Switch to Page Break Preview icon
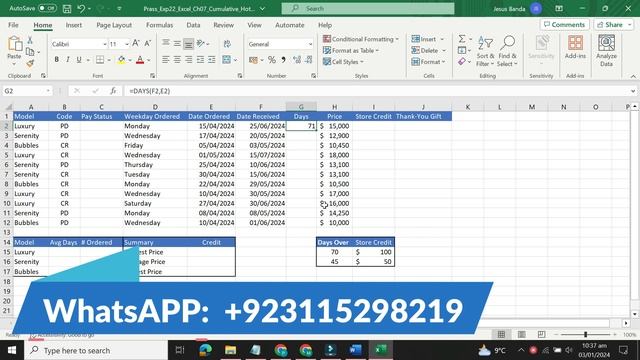Screen dimensions: 640x360 tap(541, 334)
